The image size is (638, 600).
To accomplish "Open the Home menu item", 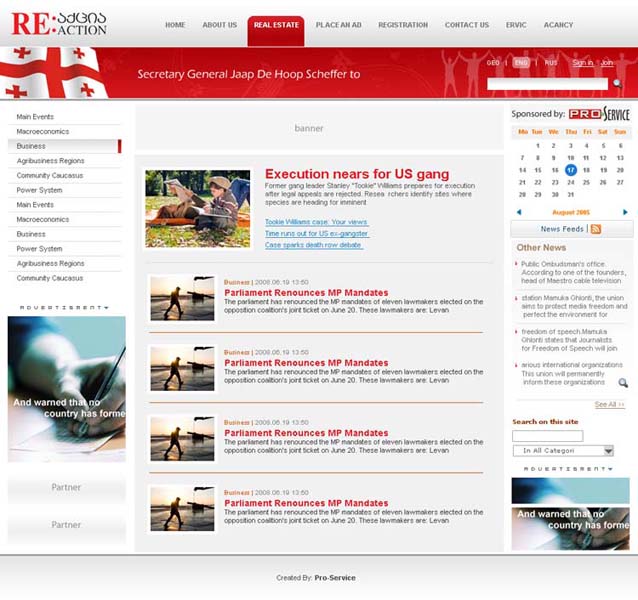I will tap(175, 25).
